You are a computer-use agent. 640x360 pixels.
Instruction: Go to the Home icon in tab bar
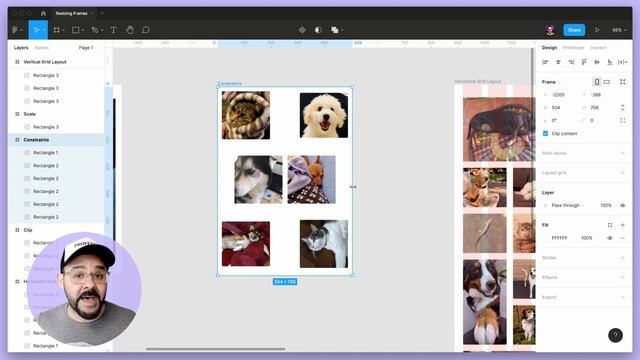tap(44, 13)
